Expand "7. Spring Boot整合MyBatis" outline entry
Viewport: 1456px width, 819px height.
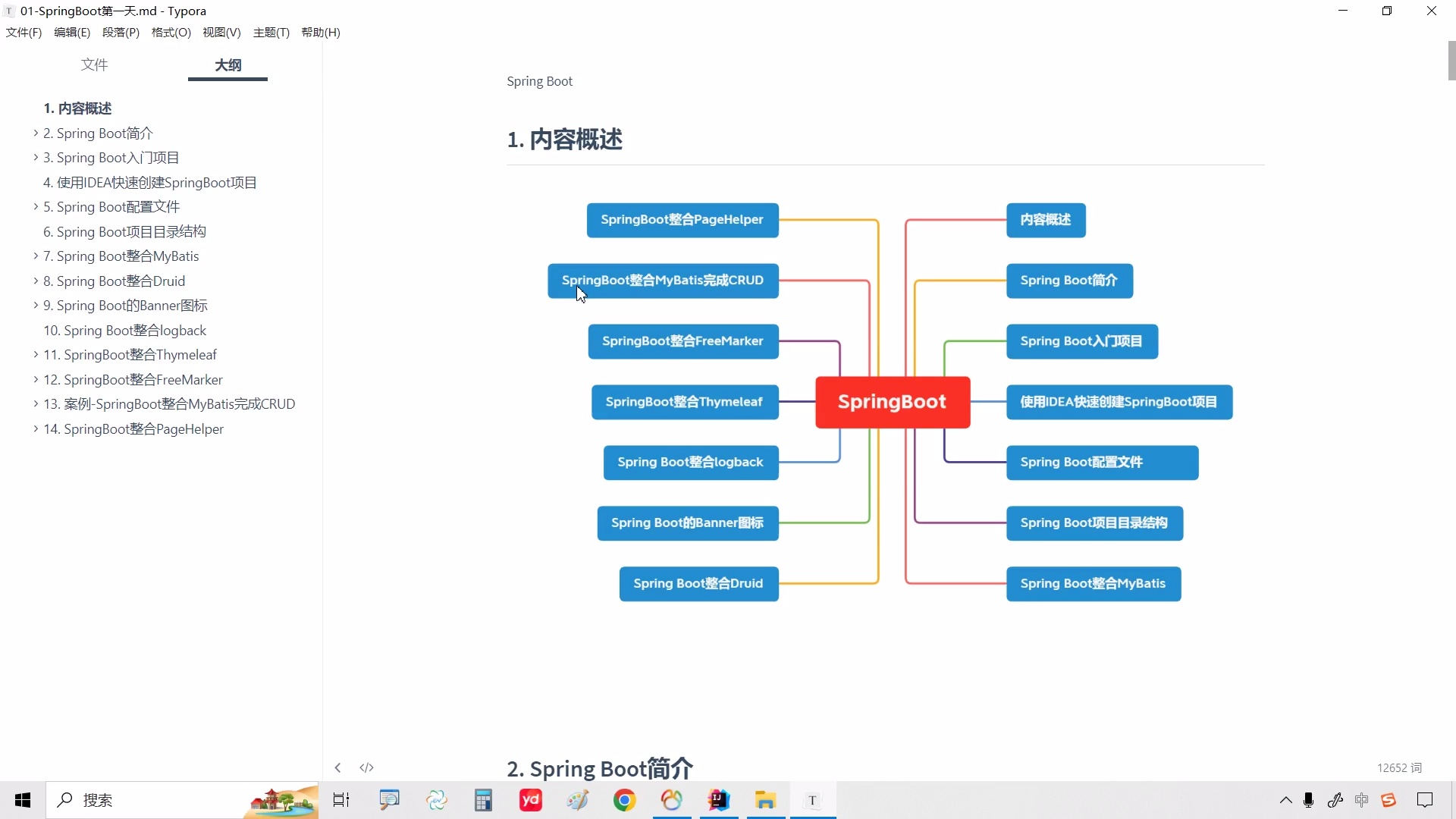tap(34, 256)
